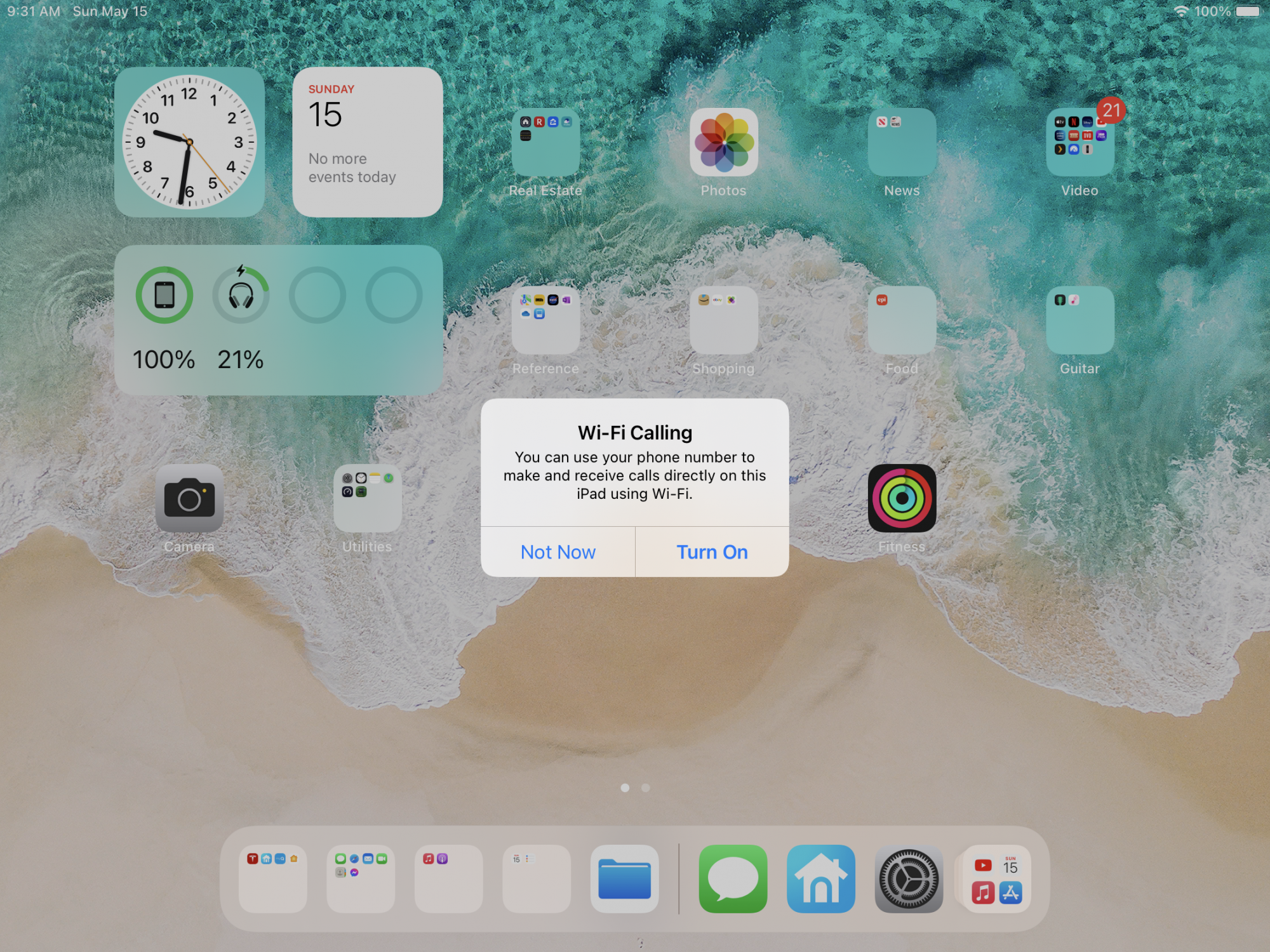Open the Shopping folder
The height and width of the screenshot is (952, 1270).
point(723,321)
